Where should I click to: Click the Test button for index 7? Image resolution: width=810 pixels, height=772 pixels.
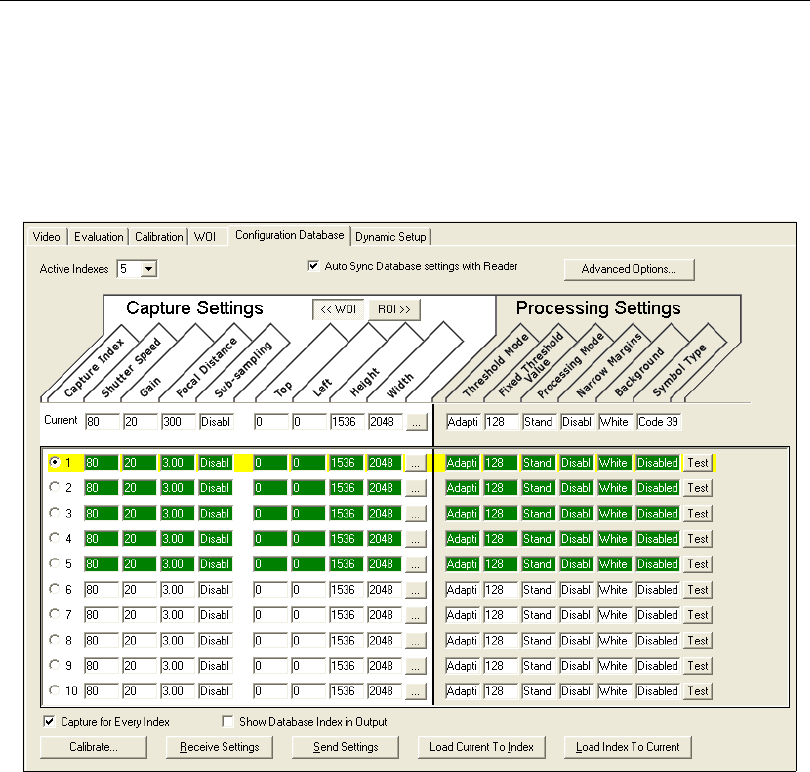(x=697, y=615)
